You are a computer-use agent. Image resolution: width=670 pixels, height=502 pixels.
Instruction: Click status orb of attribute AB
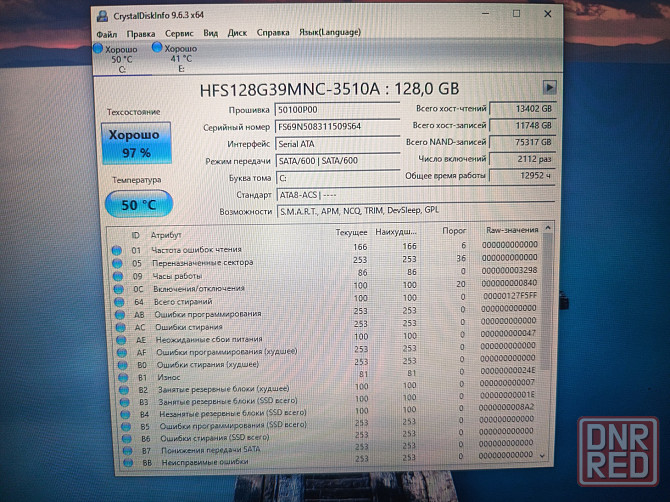tap(120, 315)
